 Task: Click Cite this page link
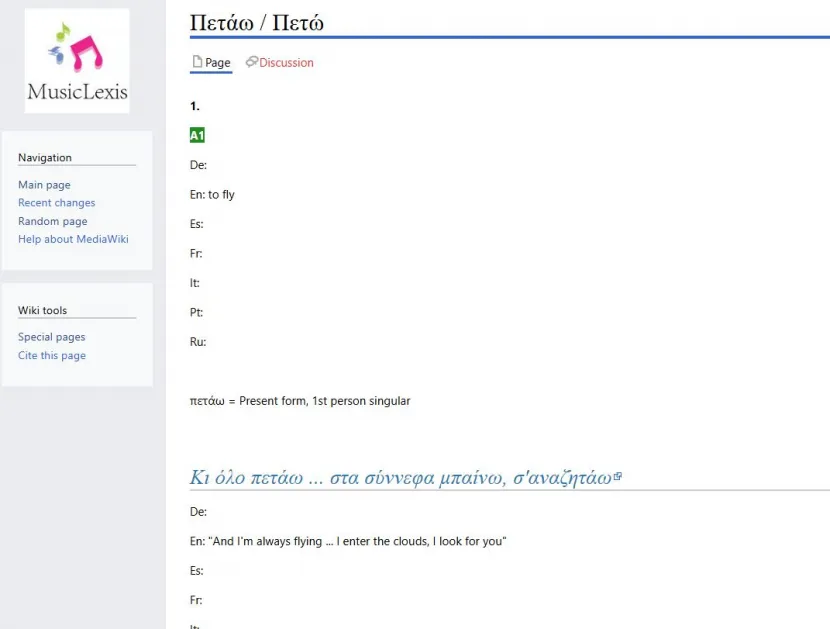52,355
